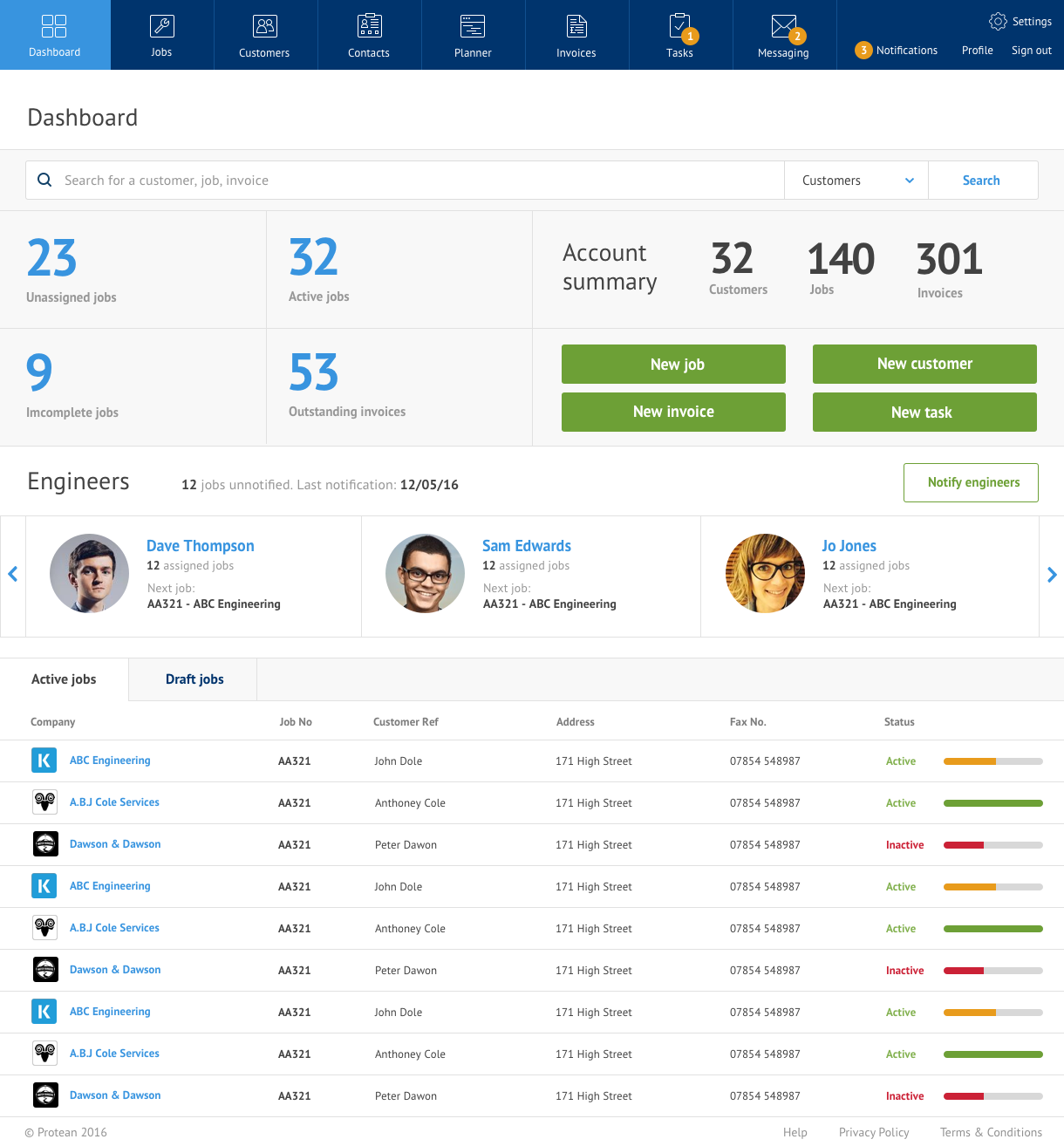Image resolution: width=1064 pixels, height=1146 pixels.
Task: Click first A.B.J Cole Services green progress bar
Action: (x=993, y=803)
